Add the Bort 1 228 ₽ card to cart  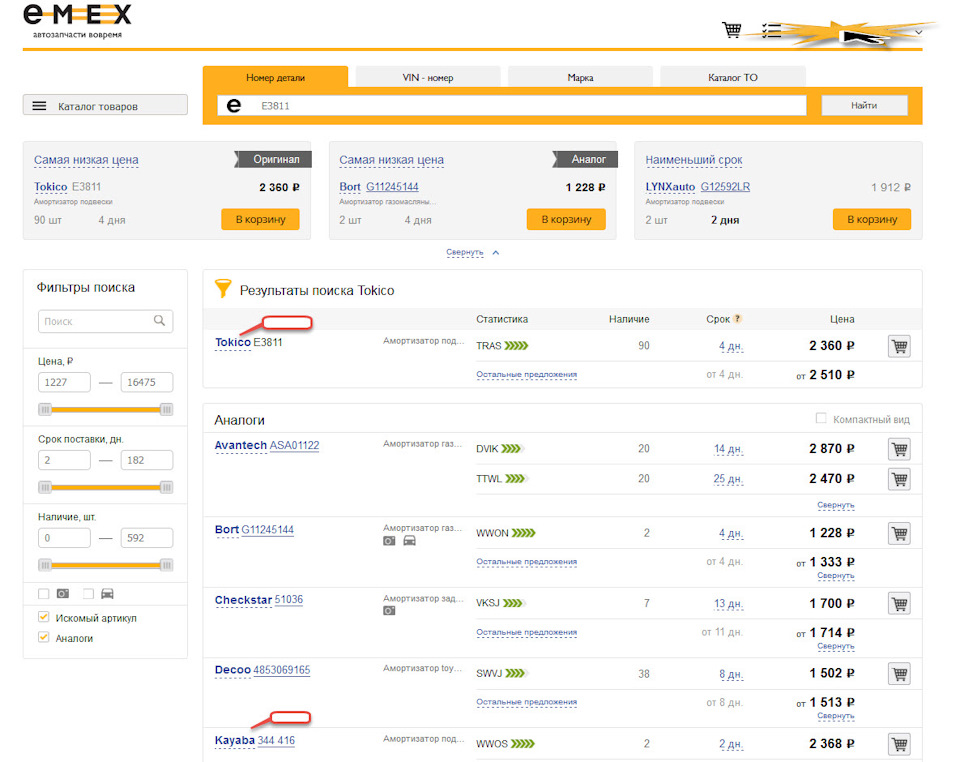(566, 219)
